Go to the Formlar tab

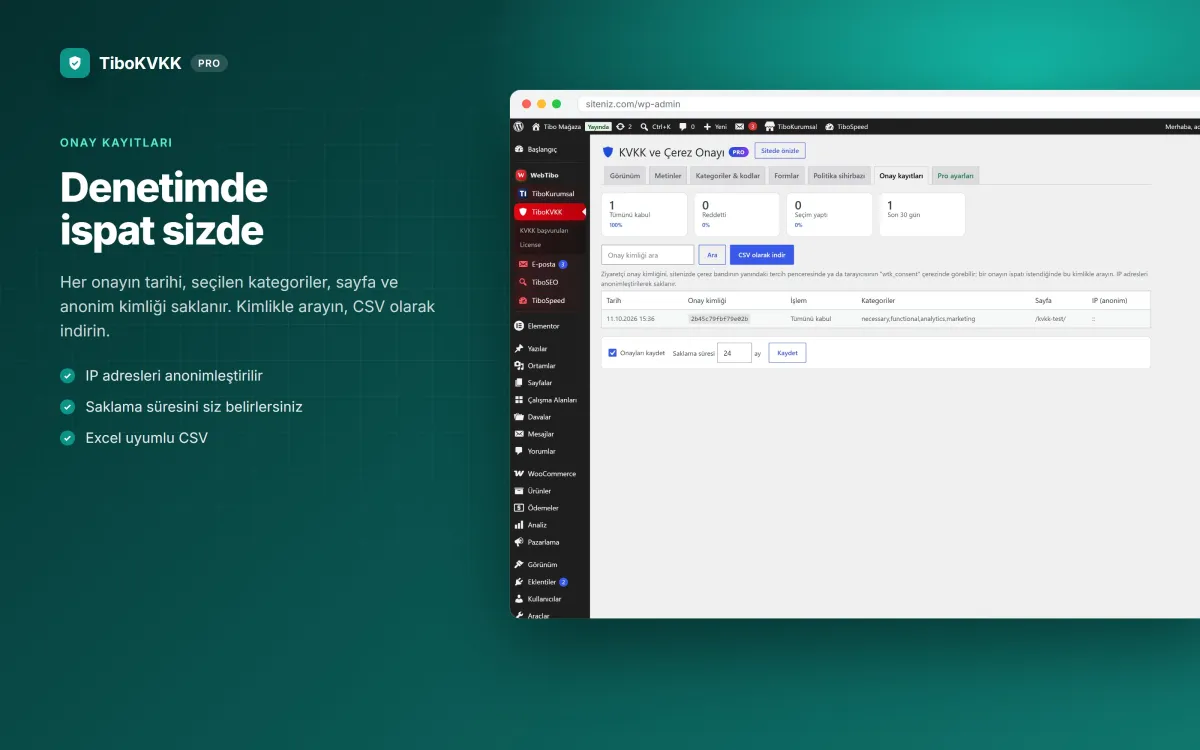click(x=787, y=176)
